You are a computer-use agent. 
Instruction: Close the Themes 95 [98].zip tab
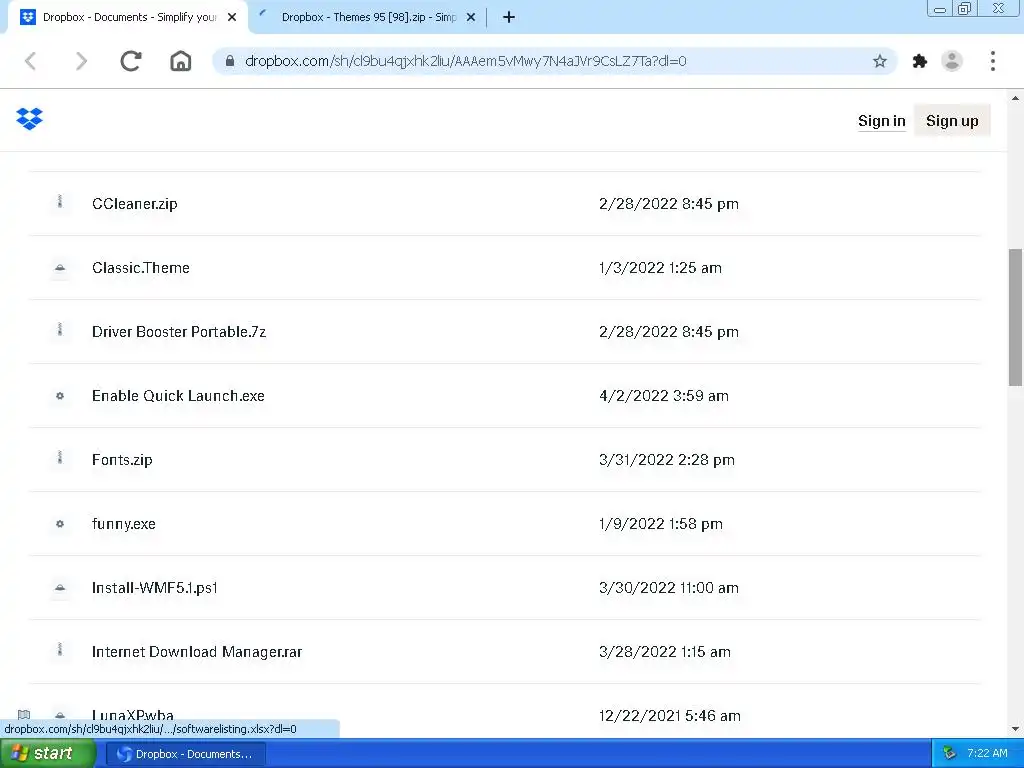[x=471, y=17]
